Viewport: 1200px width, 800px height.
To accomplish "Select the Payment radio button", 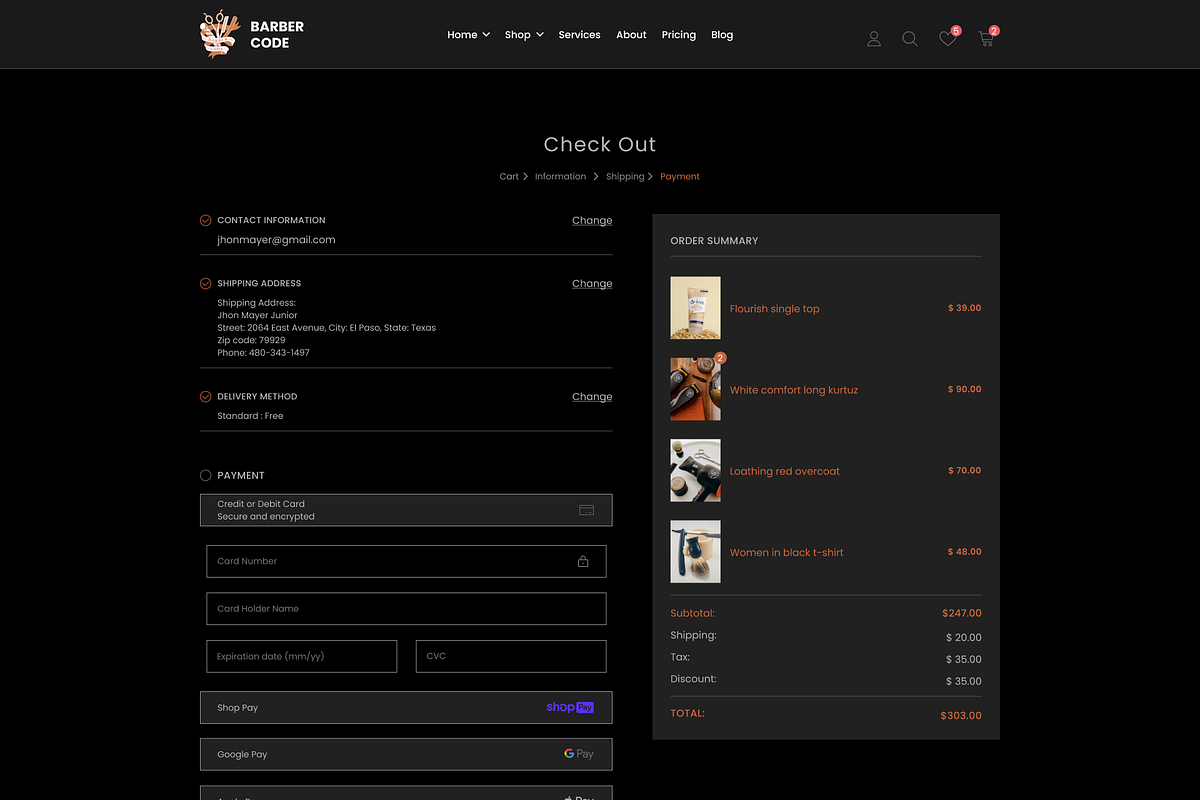I will [206, 476].
